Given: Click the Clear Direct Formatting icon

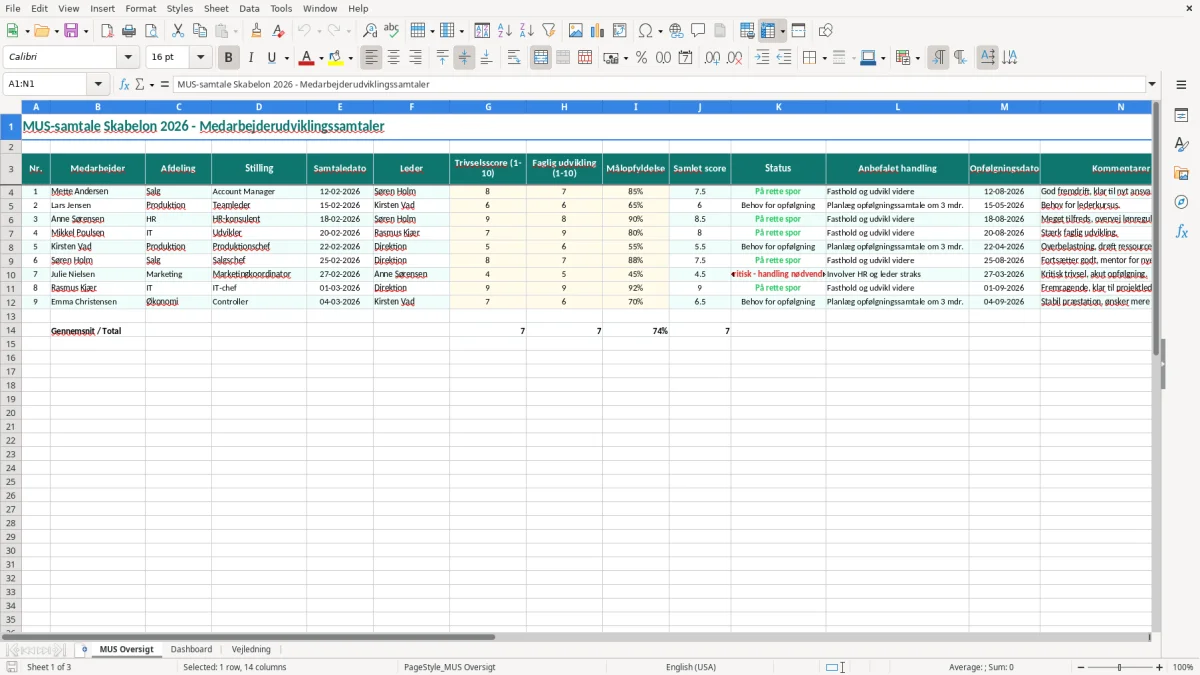Looking at the screenshot, I should point(279,31).
